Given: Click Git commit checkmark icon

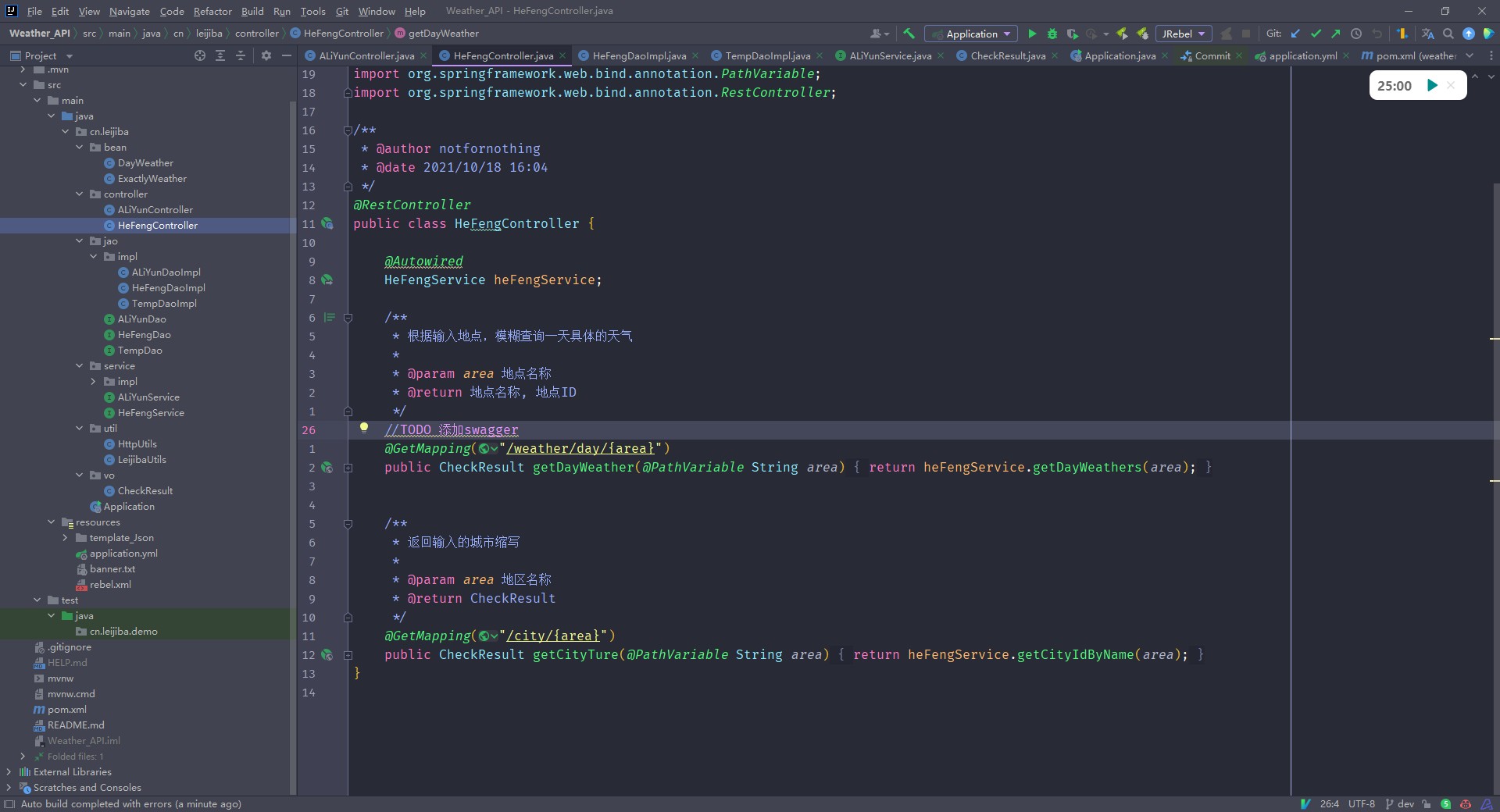Looking at the screenshot, I should (x=1316, y=34).
